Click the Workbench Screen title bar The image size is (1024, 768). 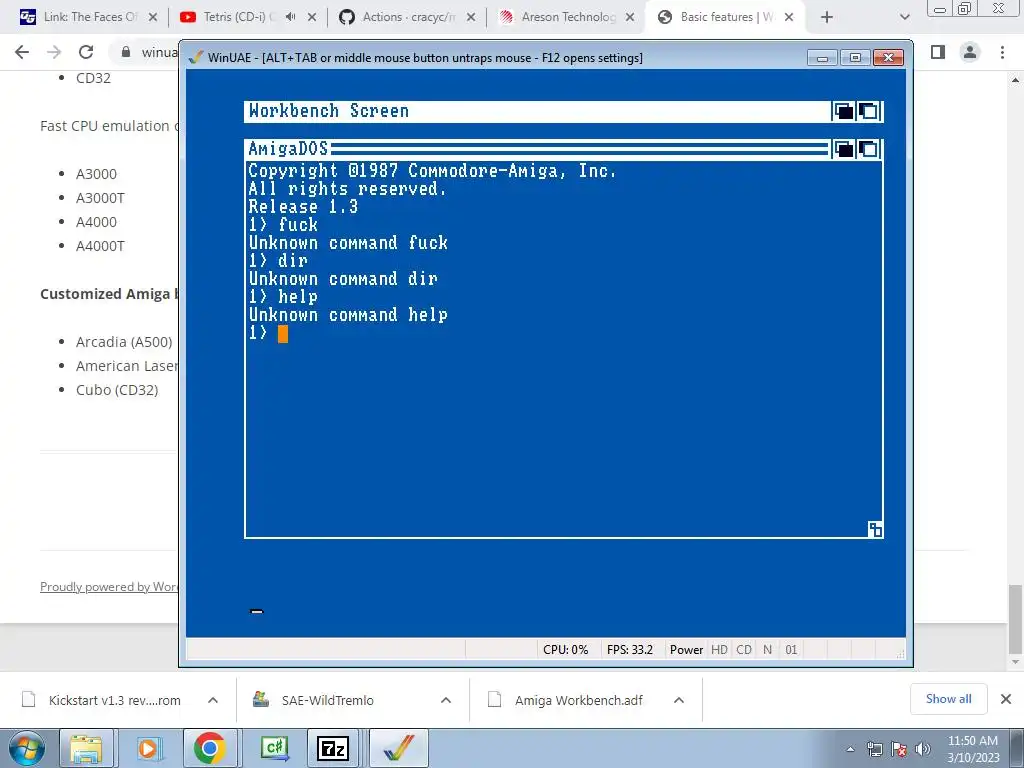pos(537,111)
